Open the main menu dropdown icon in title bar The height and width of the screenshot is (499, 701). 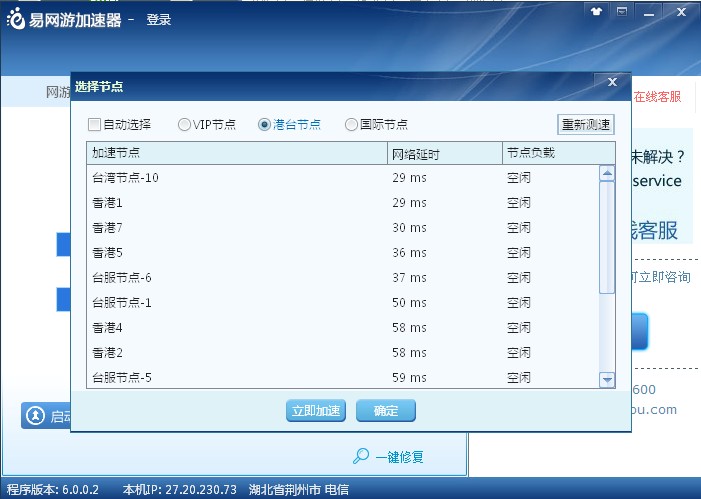pyautogui.click(x=622, y=12)
